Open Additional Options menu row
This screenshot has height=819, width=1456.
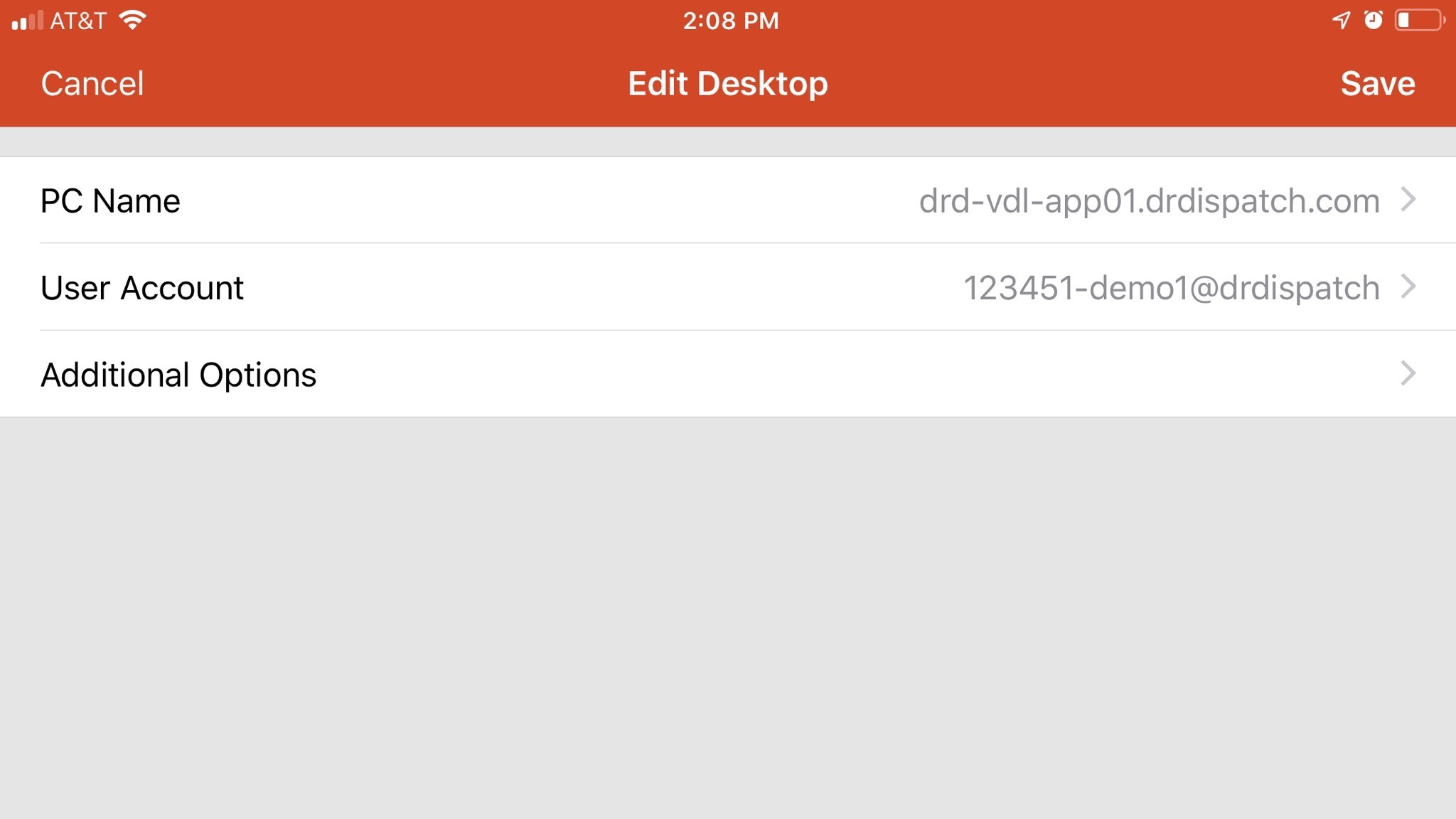pyautogui.click(x=728, y=374)
